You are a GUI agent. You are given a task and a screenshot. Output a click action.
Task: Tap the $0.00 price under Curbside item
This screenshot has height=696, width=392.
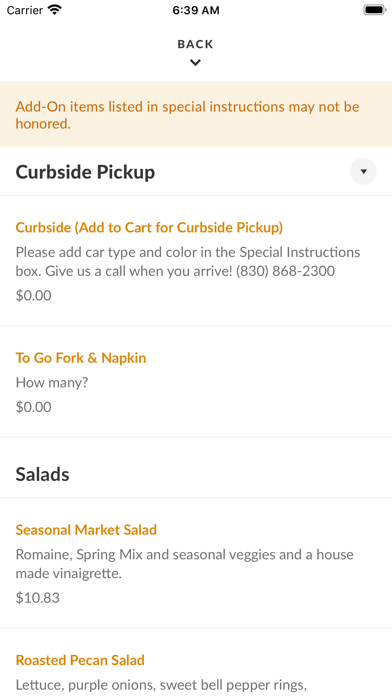coord(34,296)
